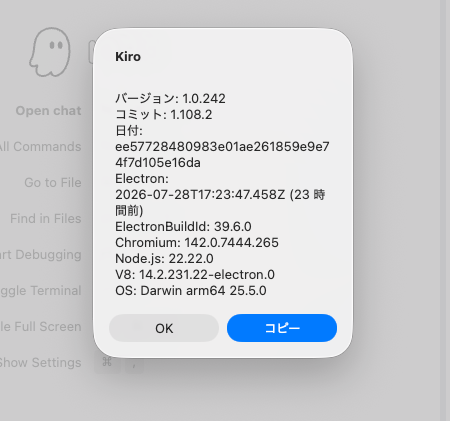Click the コミット: 1.108.2 line
The width and height of the screenshot is (450, 421).
(x=164, y=115)
